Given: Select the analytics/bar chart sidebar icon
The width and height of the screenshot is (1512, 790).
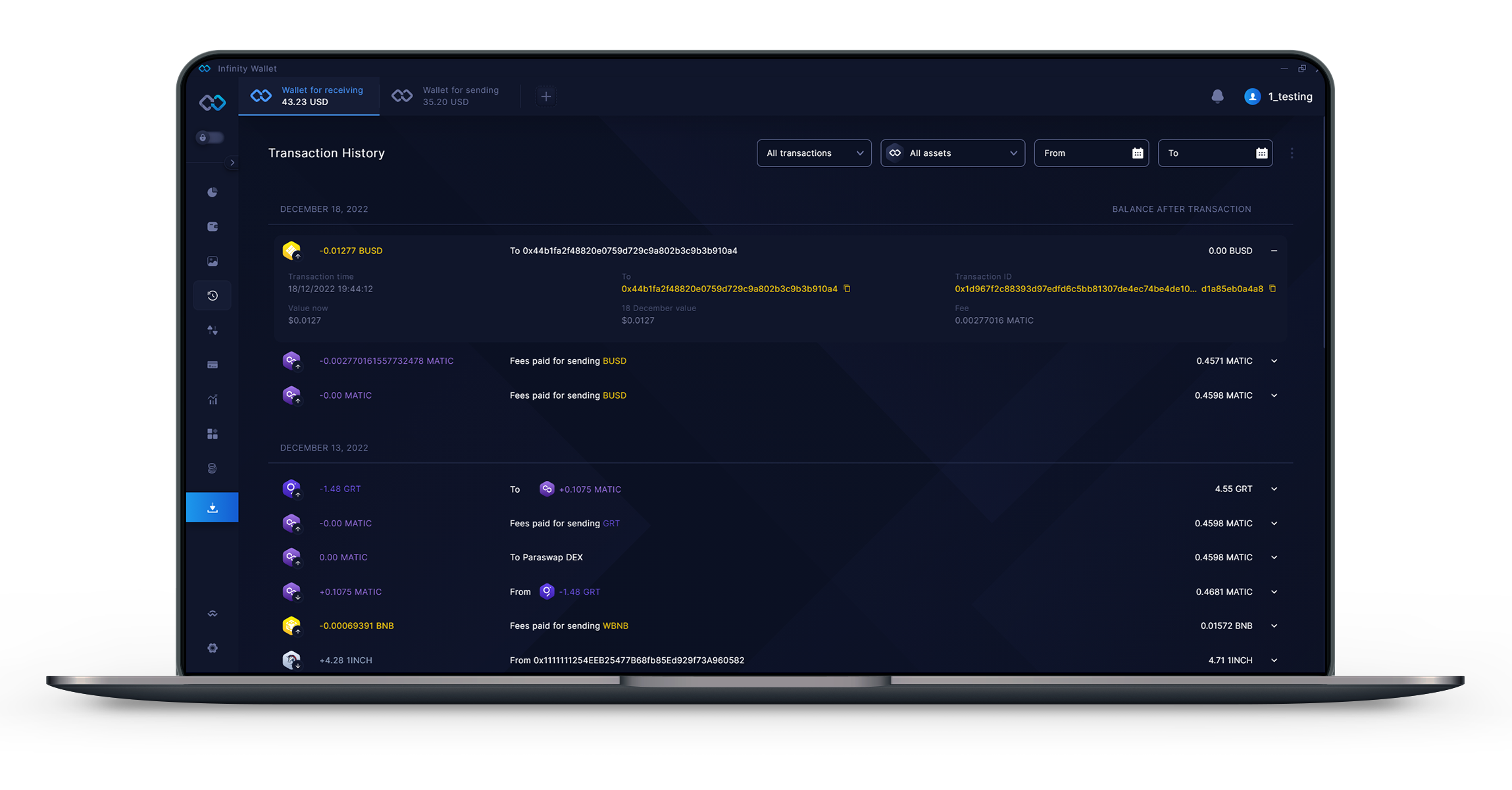Looking at the screenshot, I should [213, 398].
